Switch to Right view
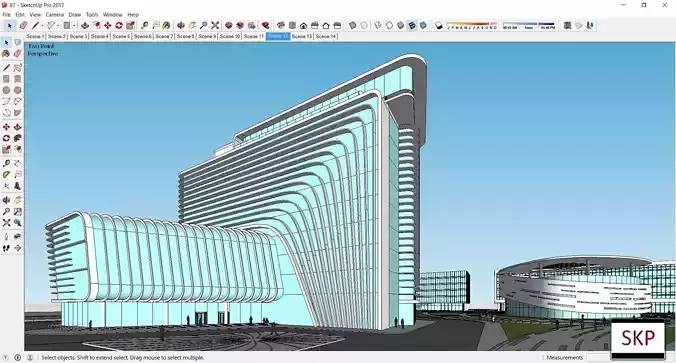The width and height of the screenshot is (676, 363). click(x=315, y=25)
